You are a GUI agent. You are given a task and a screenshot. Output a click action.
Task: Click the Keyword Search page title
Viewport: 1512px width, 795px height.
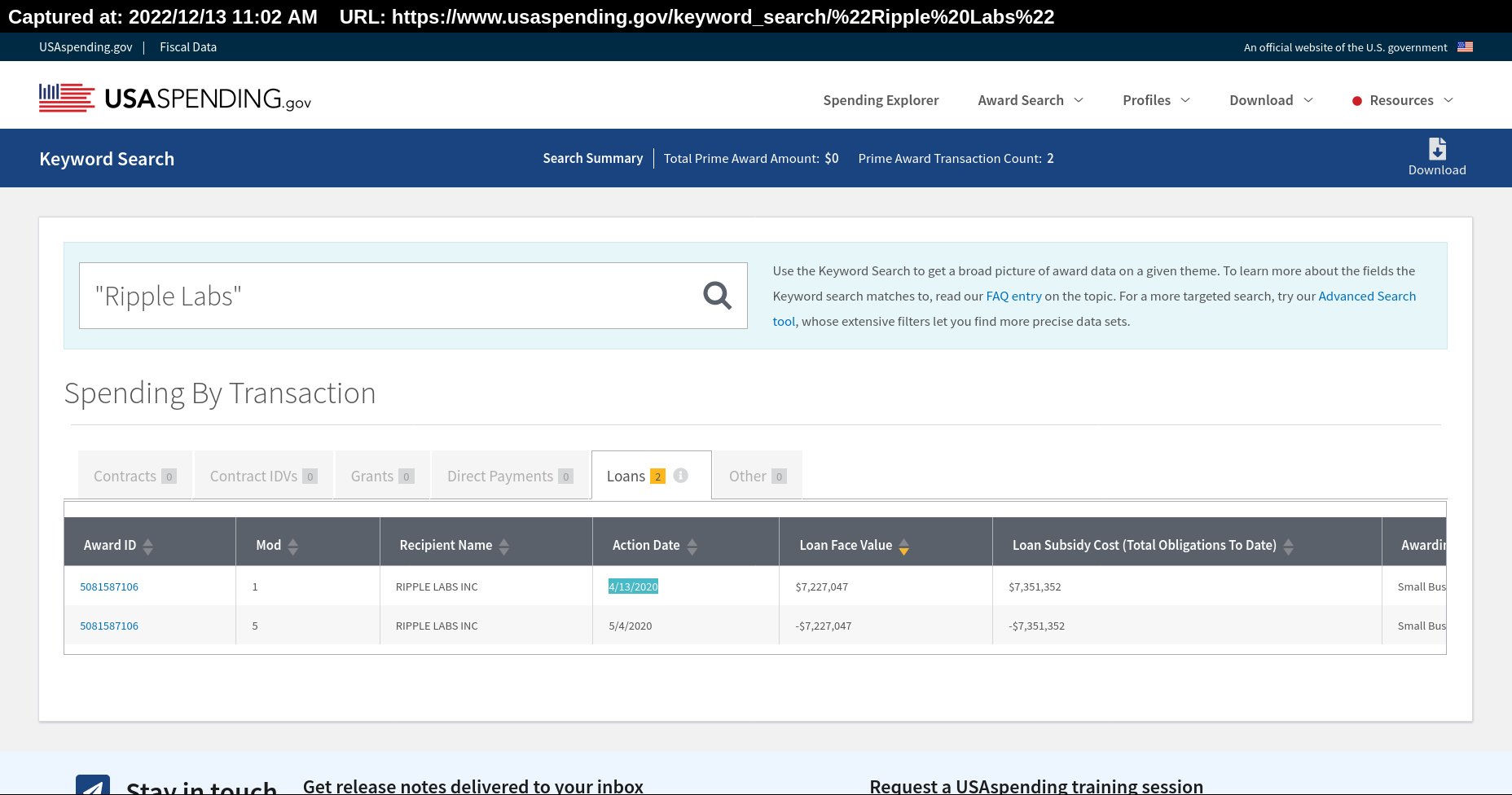pos(107,159)
